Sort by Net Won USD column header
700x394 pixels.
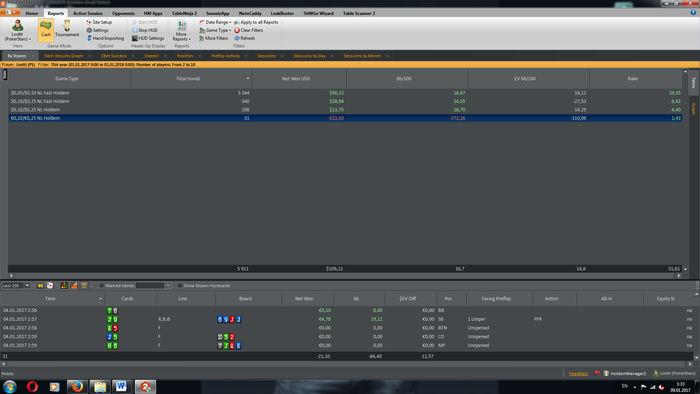[x=299, y=79]
